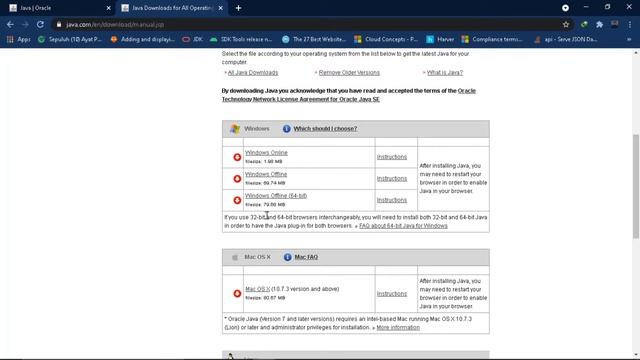Click the info icon beside Which should I choose

coord(287,129)
